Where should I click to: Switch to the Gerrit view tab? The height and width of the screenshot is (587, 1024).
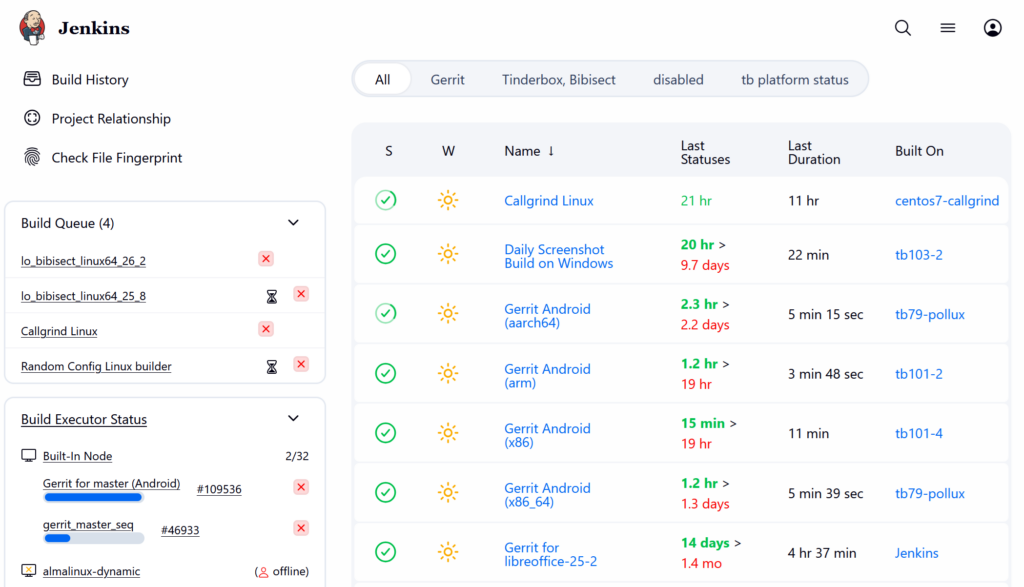[447, 80]
